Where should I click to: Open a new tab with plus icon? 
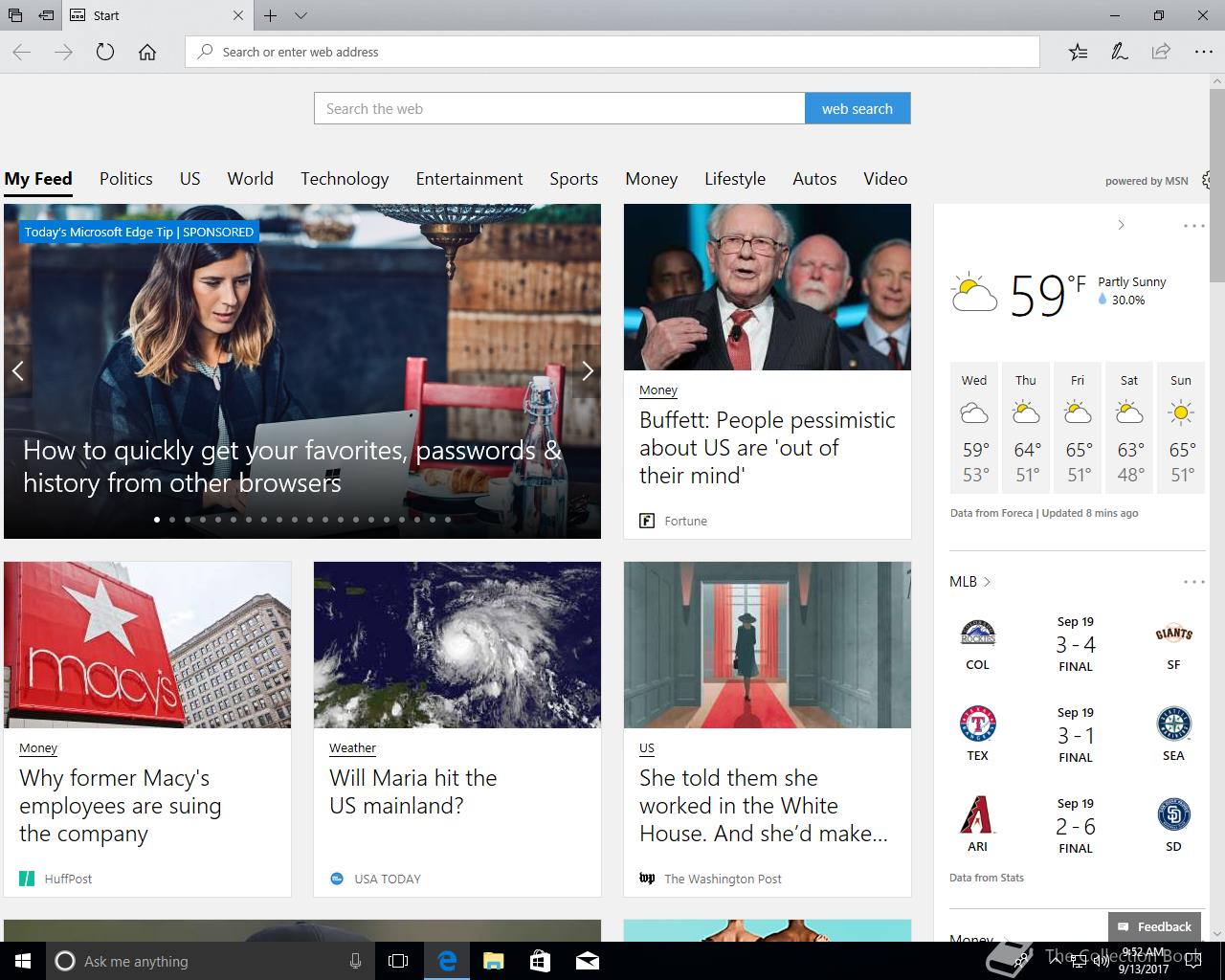271,15
